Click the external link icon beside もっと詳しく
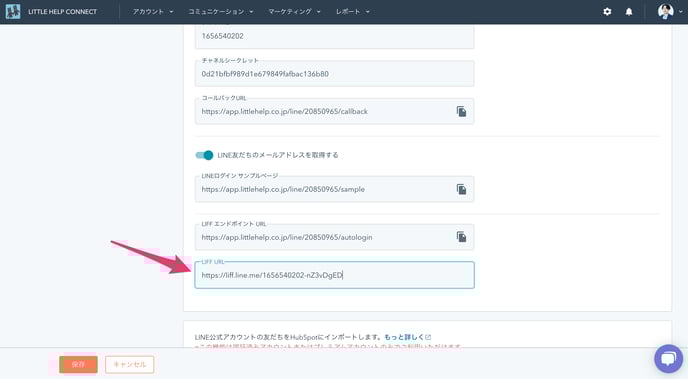 428,337
